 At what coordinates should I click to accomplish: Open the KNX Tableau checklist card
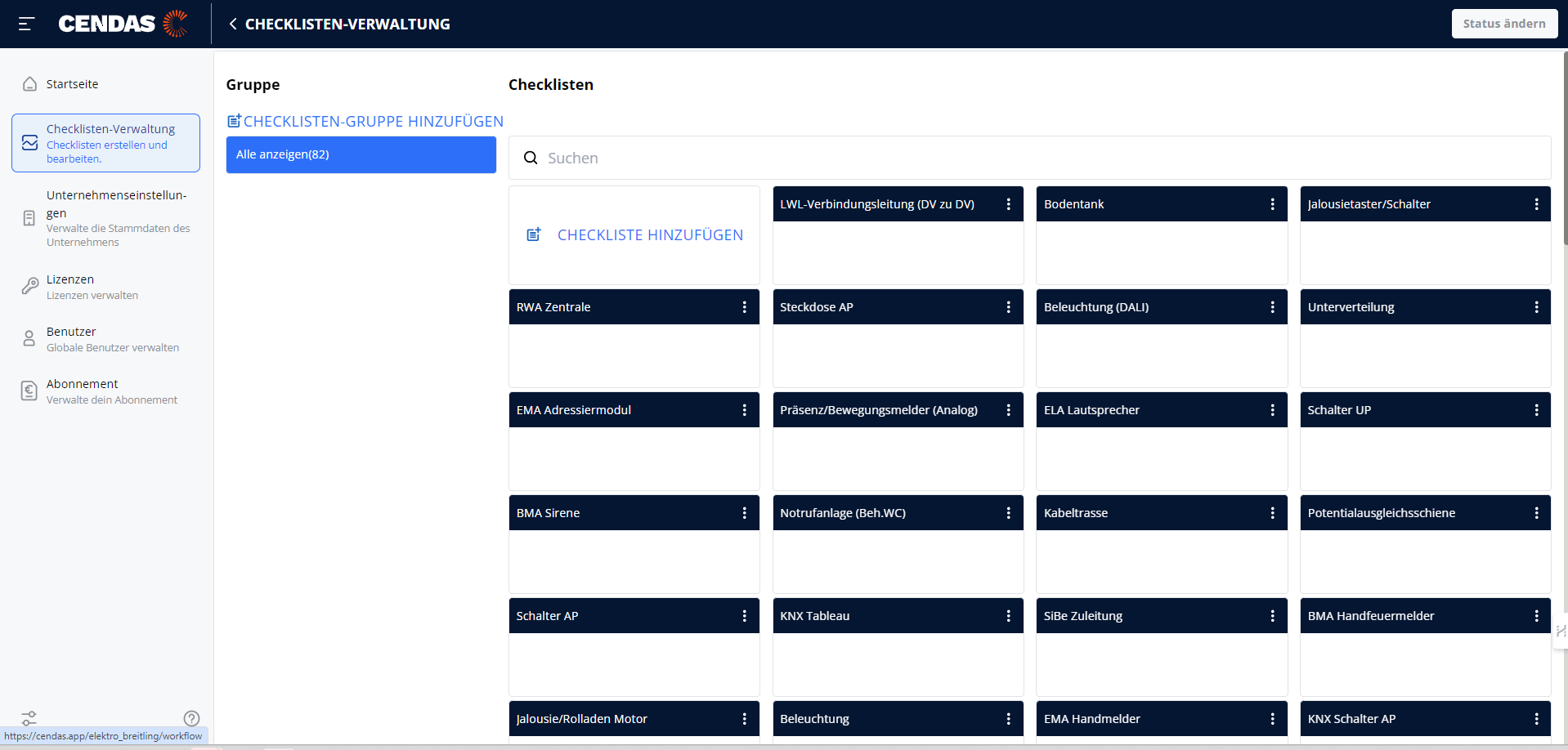coord(898,647)
